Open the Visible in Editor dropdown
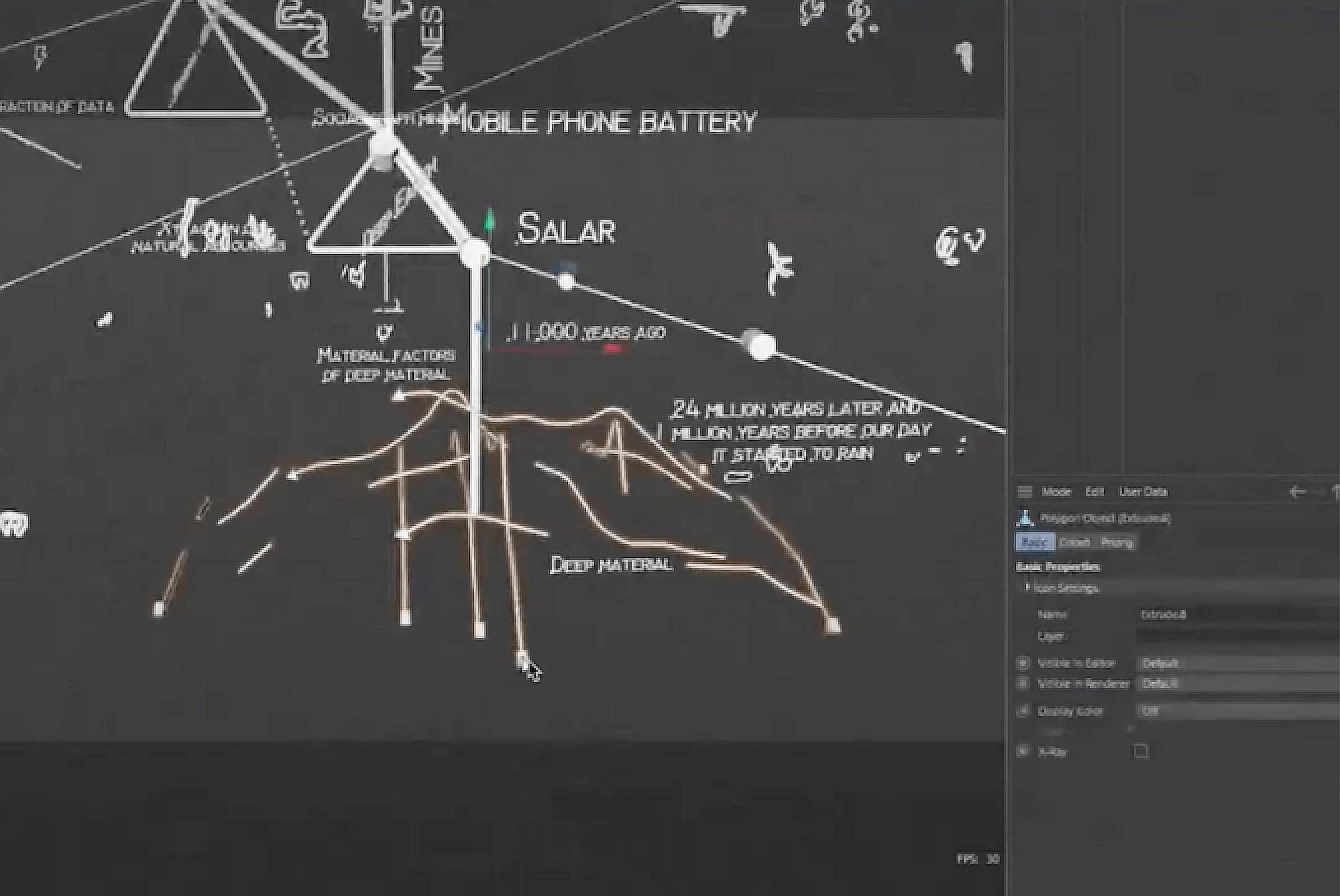1340x896 pixels. [x=1234, y=663]
